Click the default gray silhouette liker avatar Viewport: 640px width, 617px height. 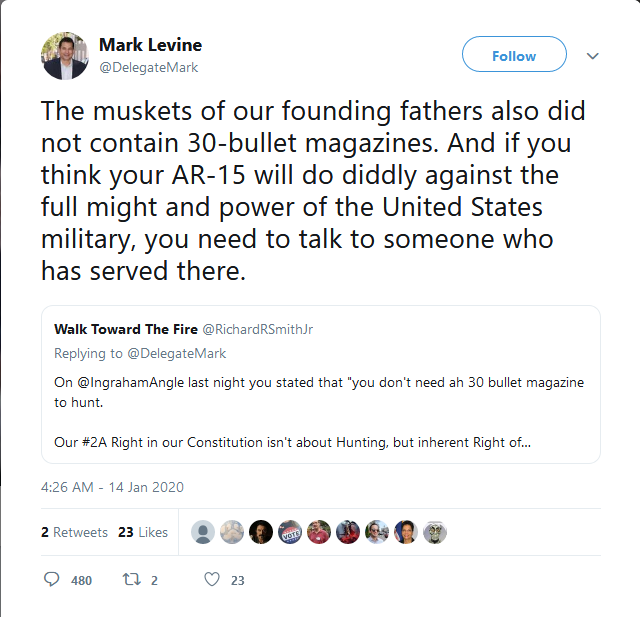[203, 532]
